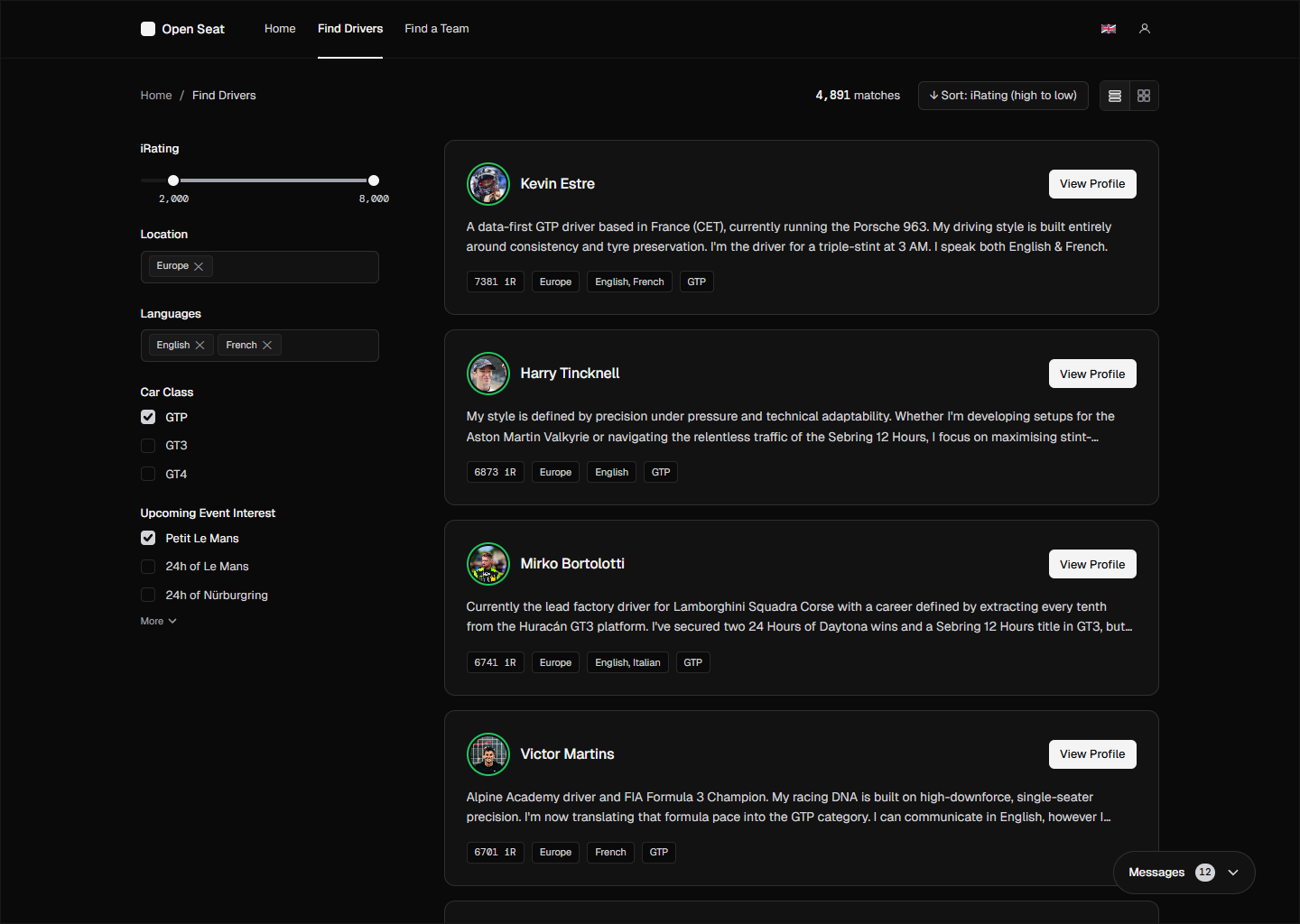Open the language flag selector
This screenshot has height=924, width=1300.
point(1109,29)
